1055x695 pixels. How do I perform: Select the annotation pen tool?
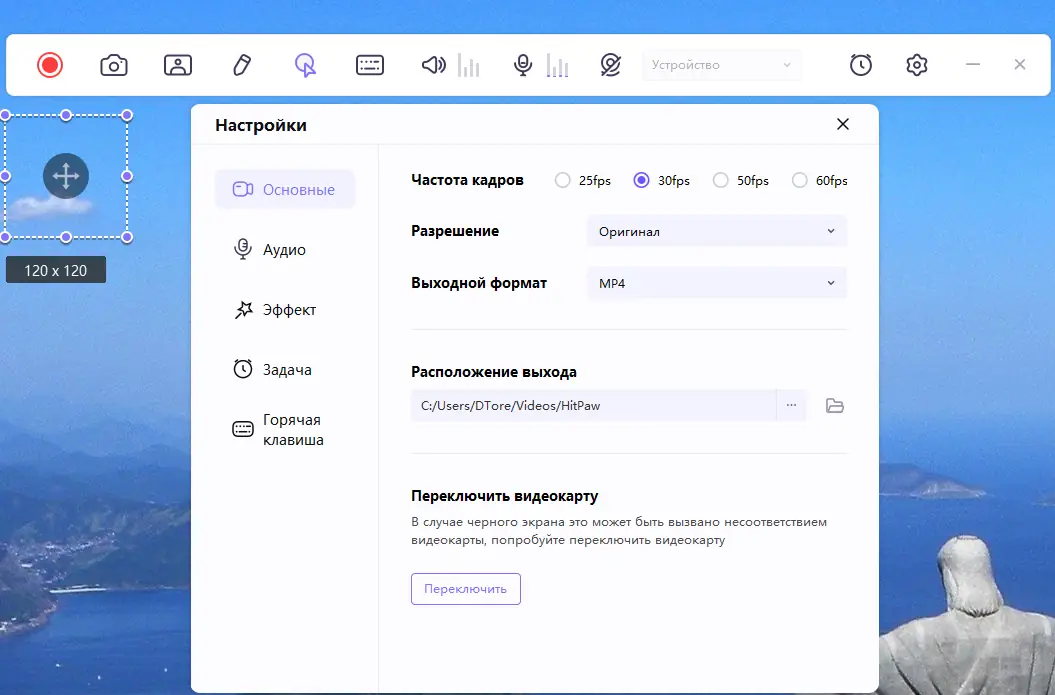[x=241, y=64]
